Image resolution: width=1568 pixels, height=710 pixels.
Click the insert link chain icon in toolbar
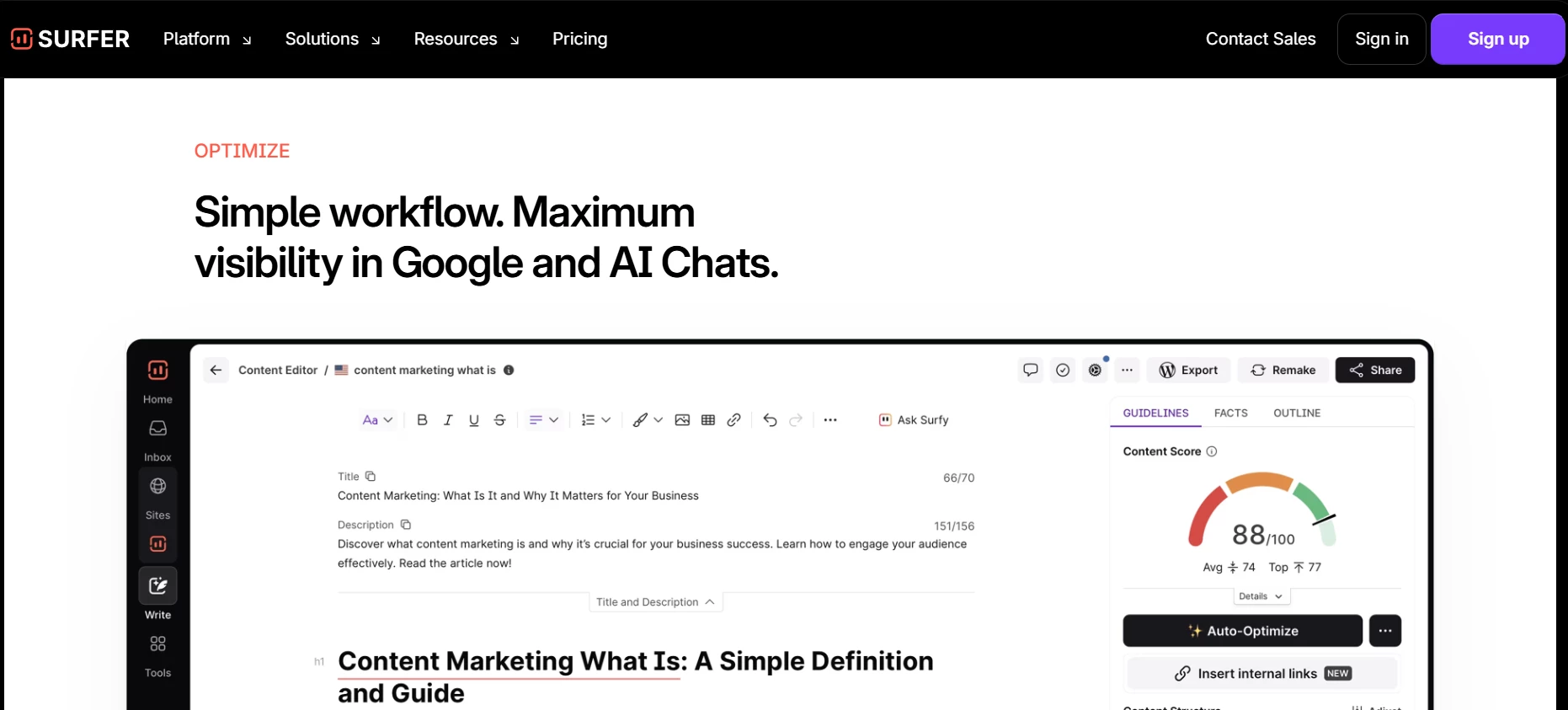tap(733, 419)
